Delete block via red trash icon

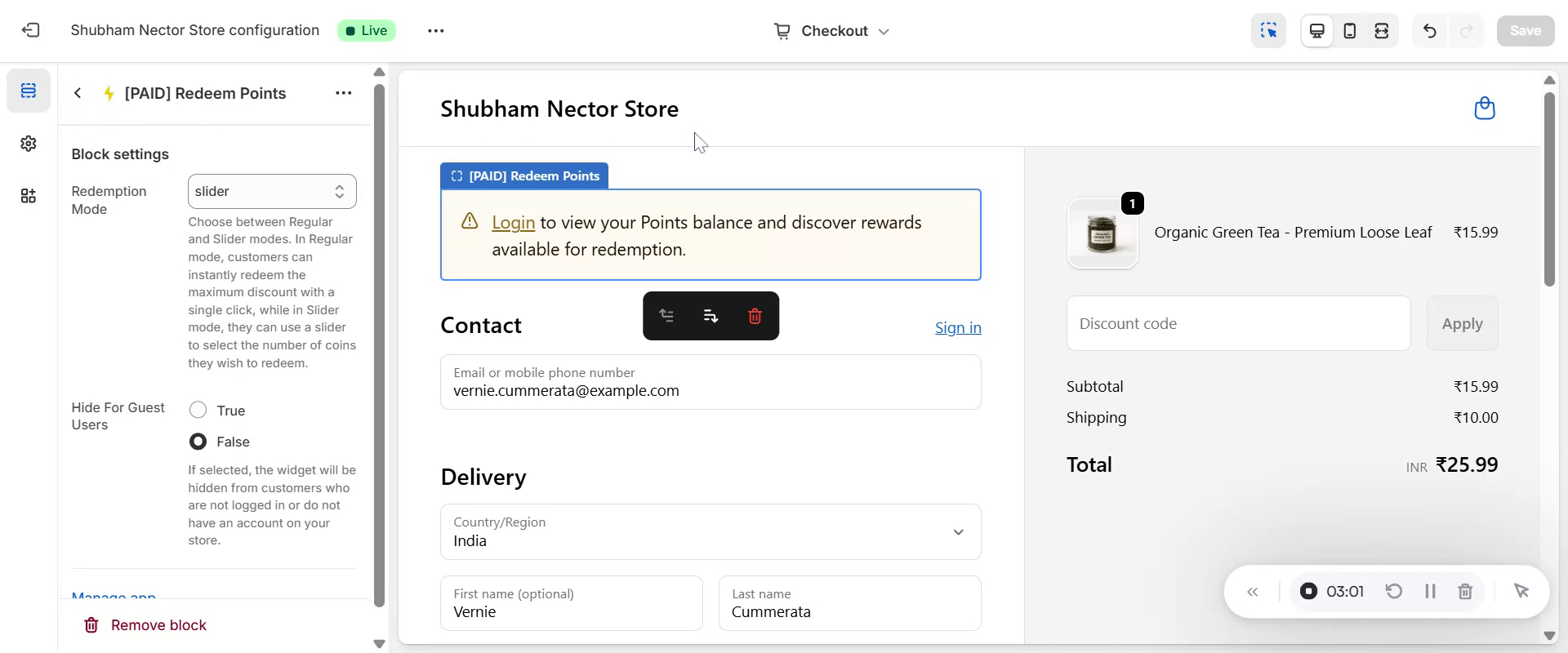(x=755, y=316)
